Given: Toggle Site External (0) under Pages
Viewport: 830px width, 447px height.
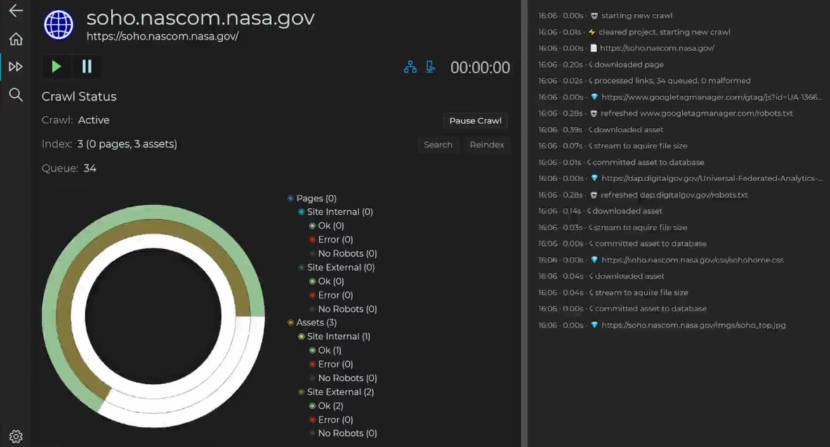Looking at the screenshot, I should 336,267.
